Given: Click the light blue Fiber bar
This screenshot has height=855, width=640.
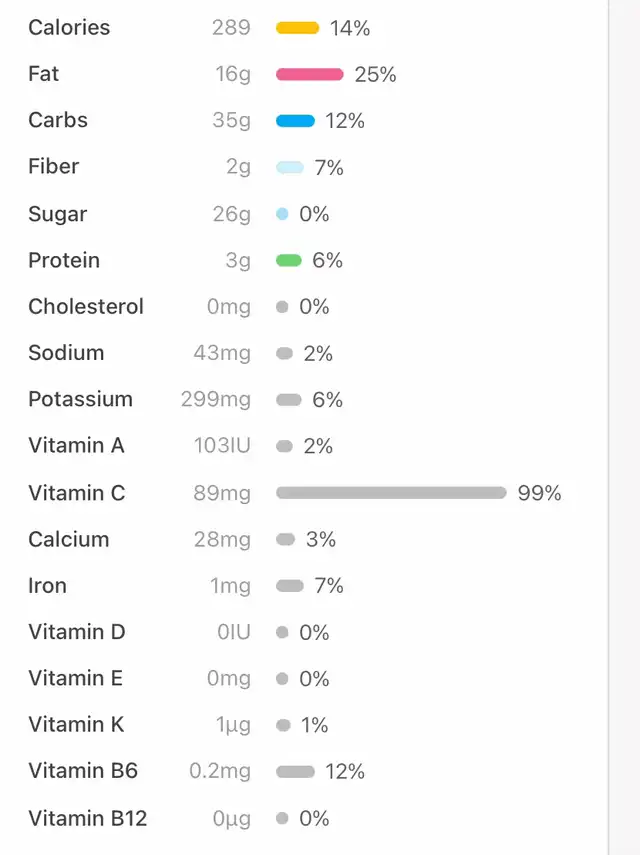Looking at the screenshot, I should (289, 167).
